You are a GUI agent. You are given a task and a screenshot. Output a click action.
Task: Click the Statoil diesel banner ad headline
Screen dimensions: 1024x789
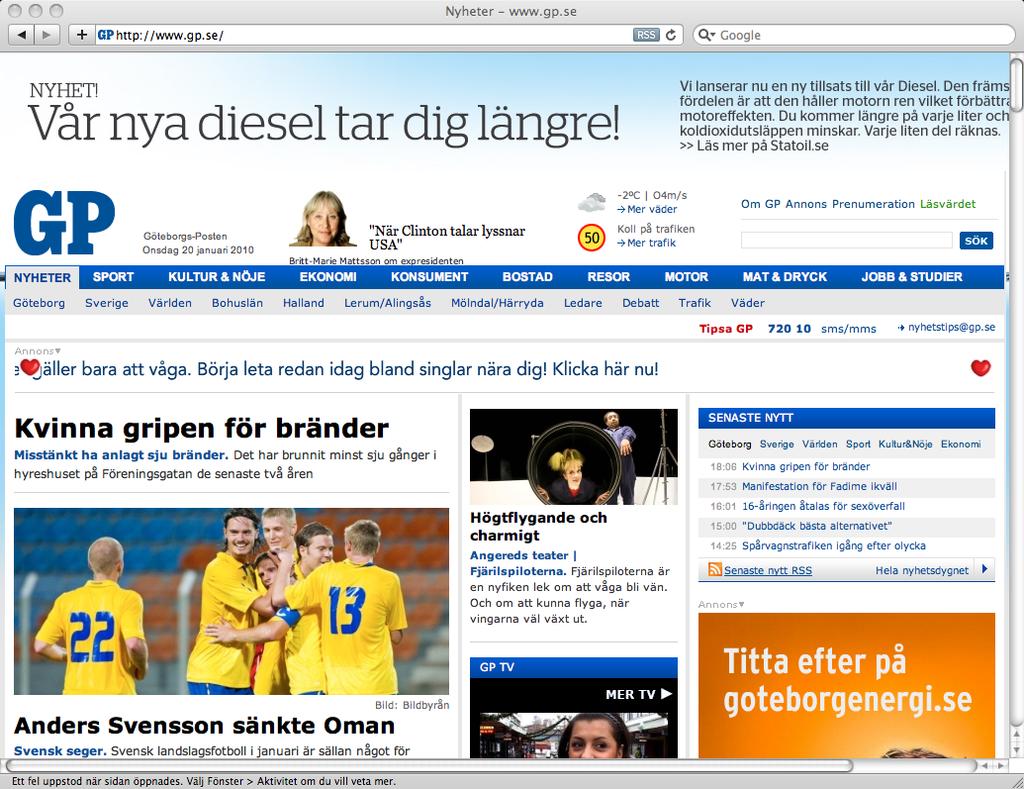point(324,122)
